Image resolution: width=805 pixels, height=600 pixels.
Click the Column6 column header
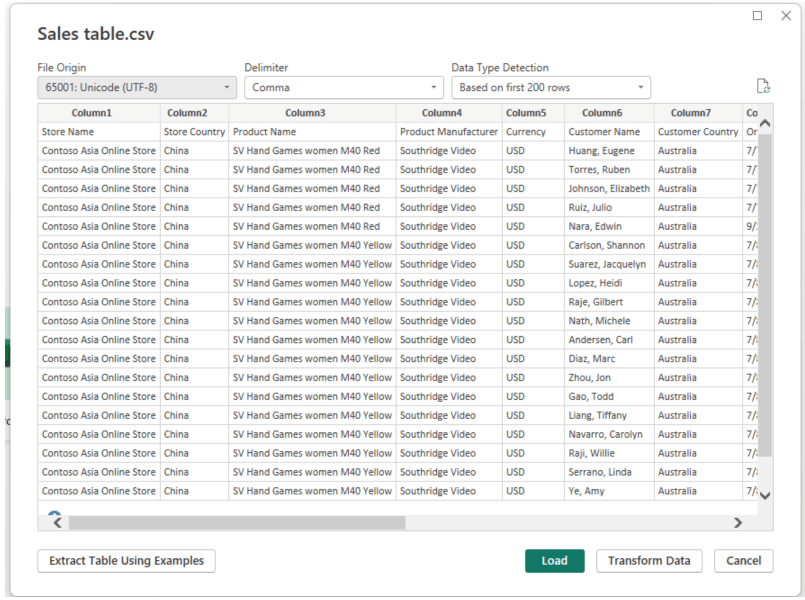click(609, 113)
